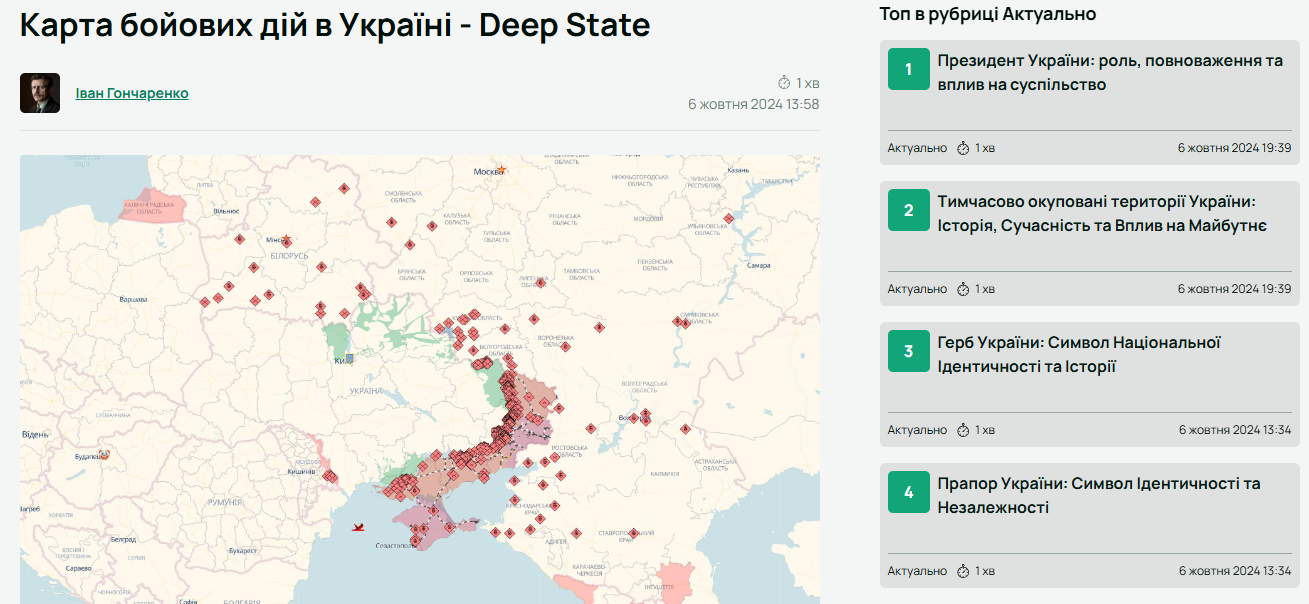Click the Бухарест label on the map
Viewport: 1309px width, 604px height.
243,550
